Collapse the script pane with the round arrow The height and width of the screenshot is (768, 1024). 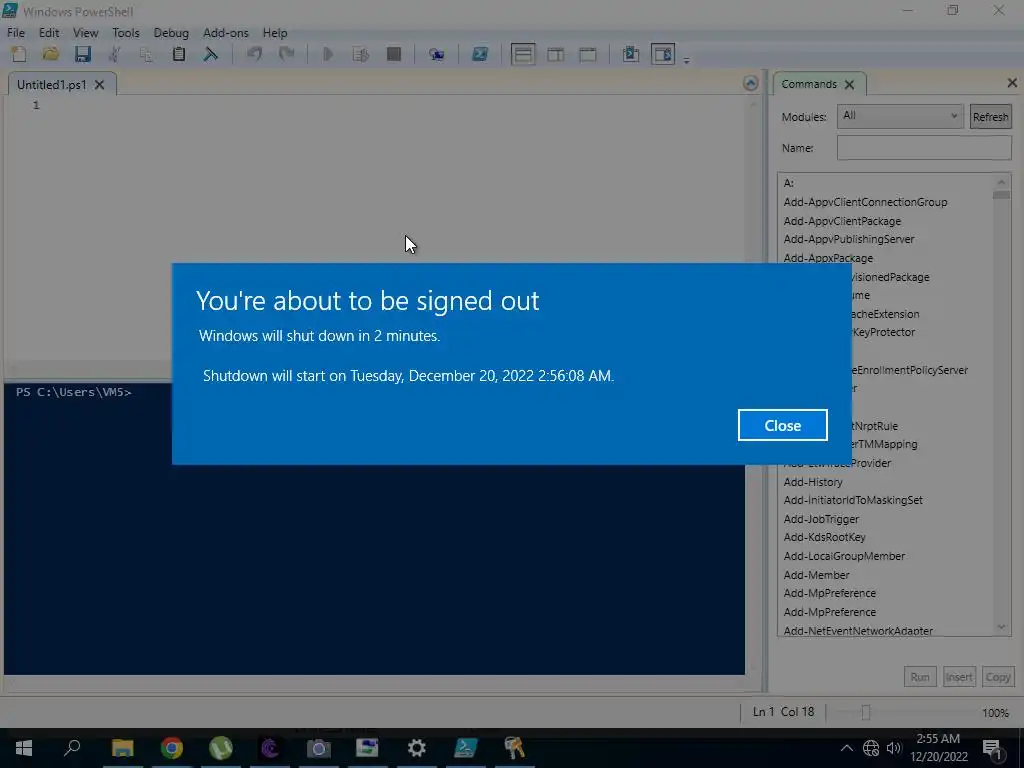750,83
